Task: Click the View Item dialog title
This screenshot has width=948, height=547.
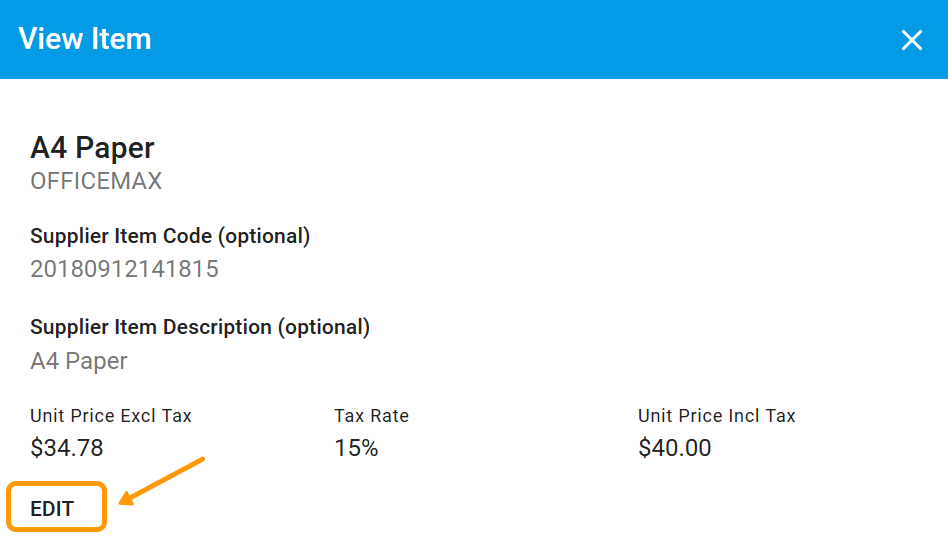Action: [x=85, y=39]
